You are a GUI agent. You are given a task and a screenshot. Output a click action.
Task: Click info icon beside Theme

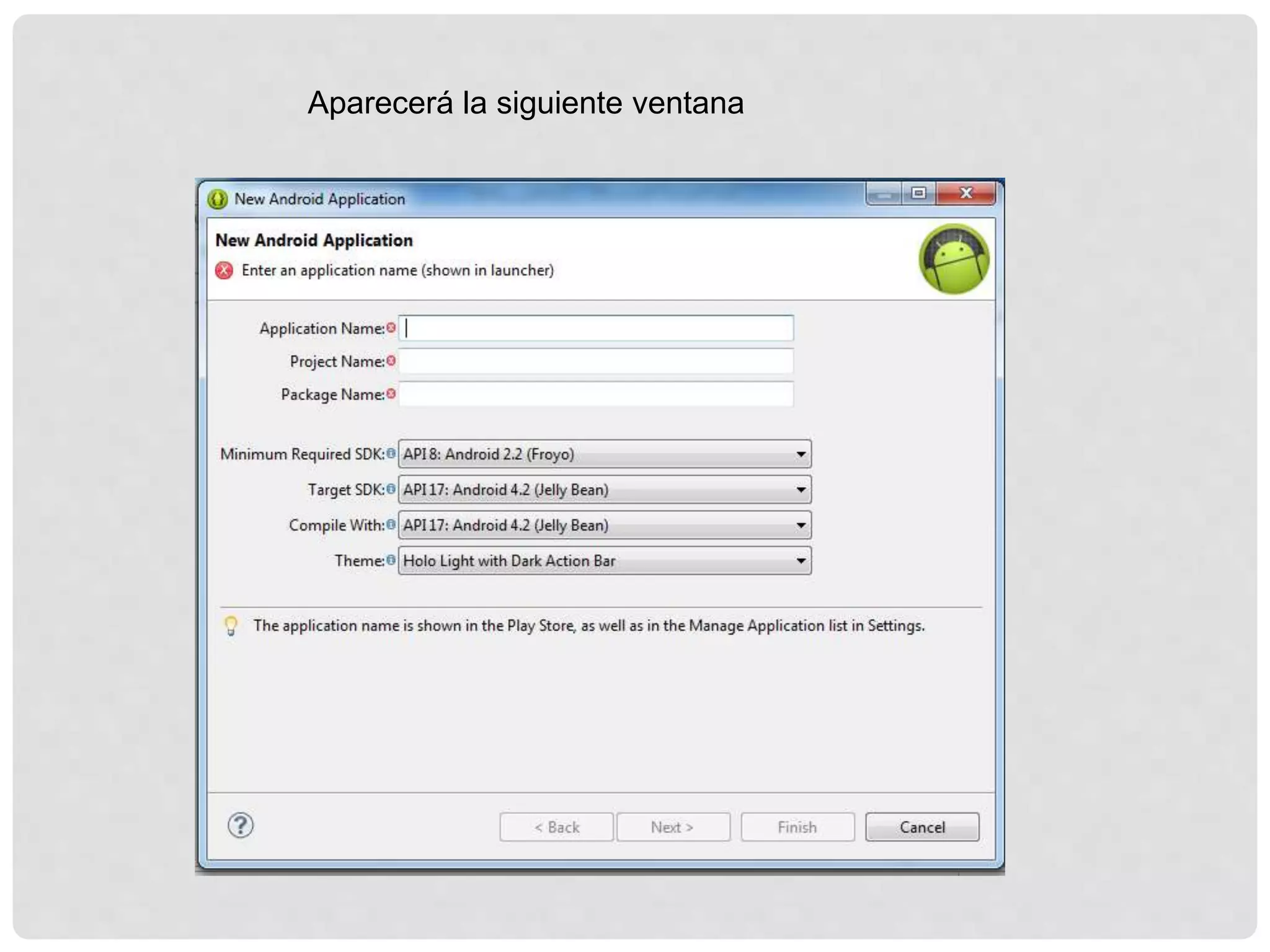point(391,560)
